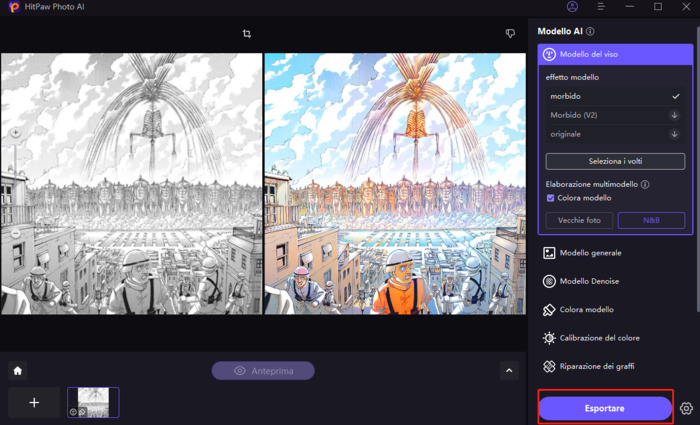Click the HitPaw Photo AI logo icon

(x=14, y=7)
